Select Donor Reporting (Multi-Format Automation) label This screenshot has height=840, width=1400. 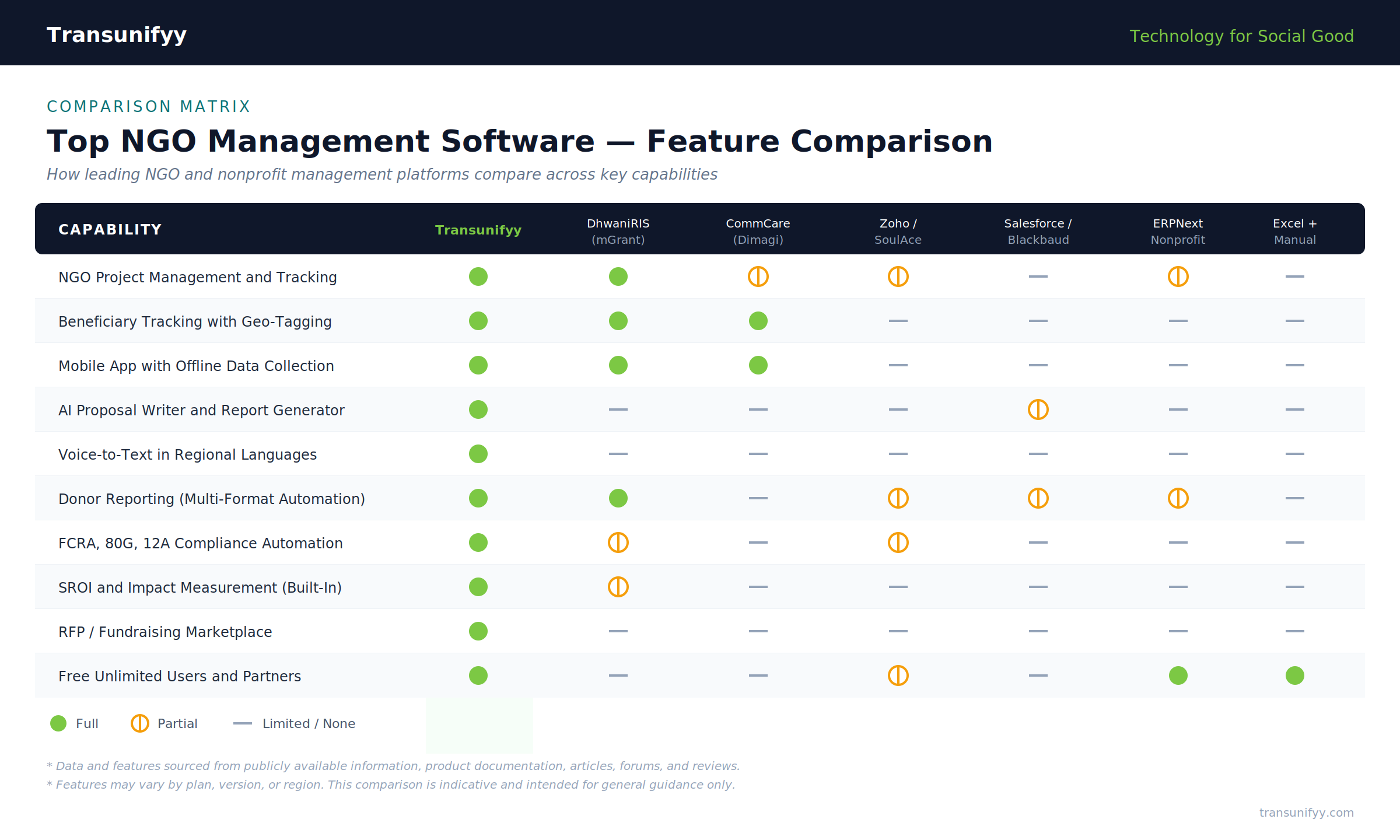pyautogui.click(x=212, y=499)
